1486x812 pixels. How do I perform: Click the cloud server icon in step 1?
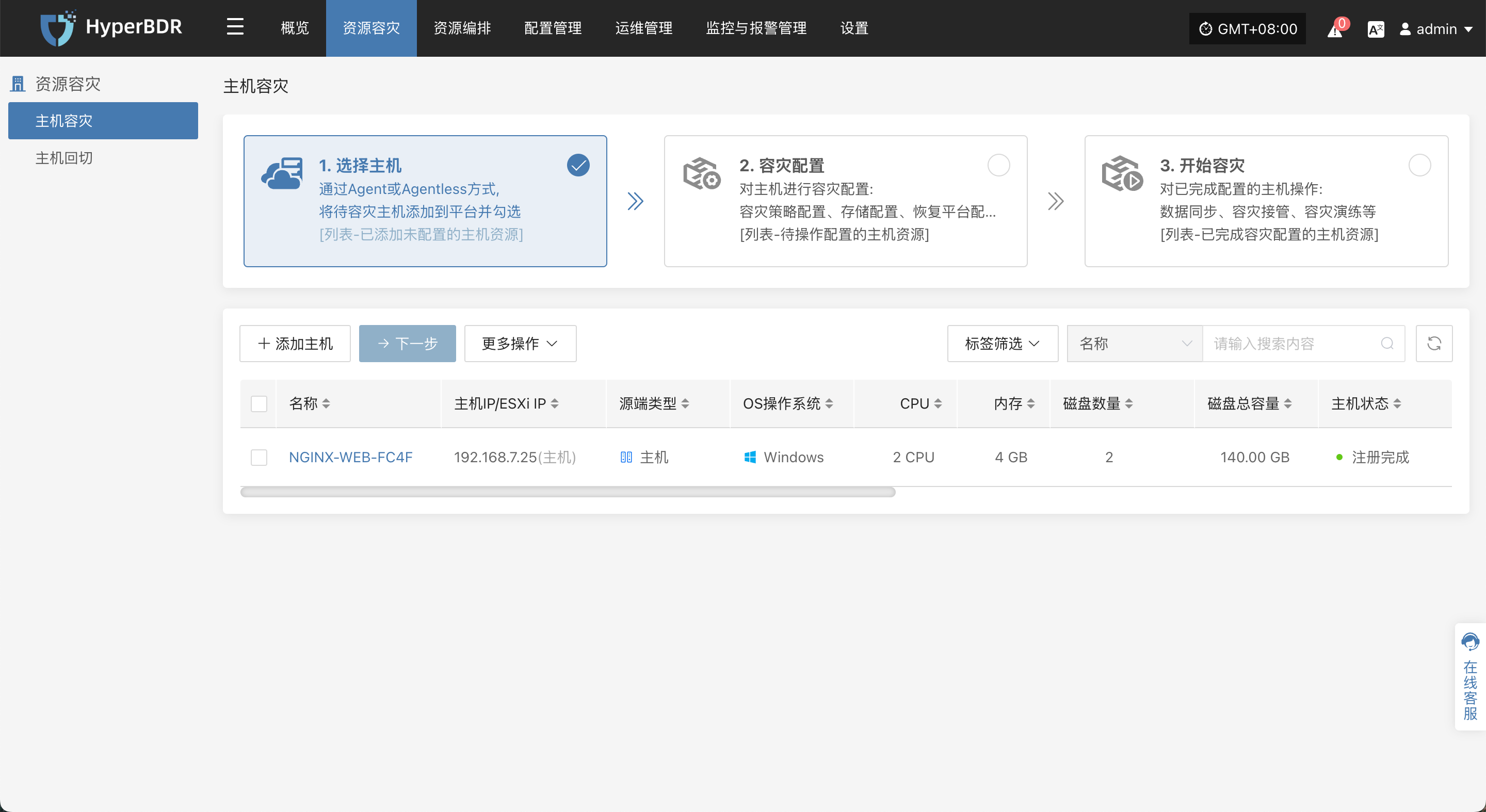(x=282, y=173)
